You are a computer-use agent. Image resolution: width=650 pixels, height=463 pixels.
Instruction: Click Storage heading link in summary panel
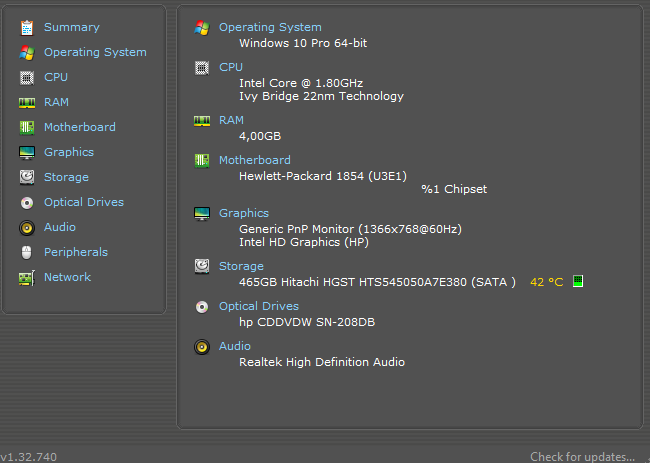click(x=241, y=266)
